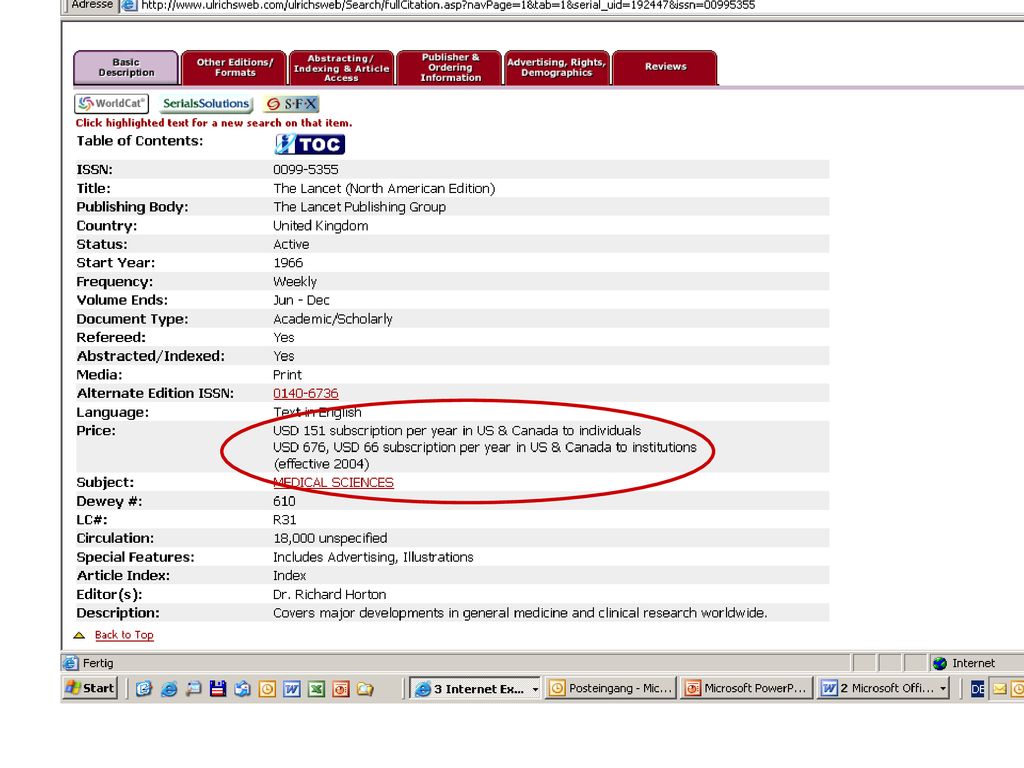The width and height of the screenshot is (1024, 768).
Task: Click Includes Advertising, Illustrations text
Action: 373,557
